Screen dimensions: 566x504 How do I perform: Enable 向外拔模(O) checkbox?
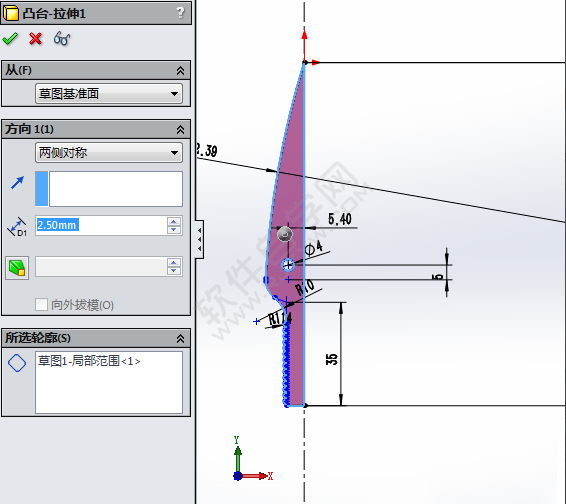pyautogui.click(x=42, y=304)
